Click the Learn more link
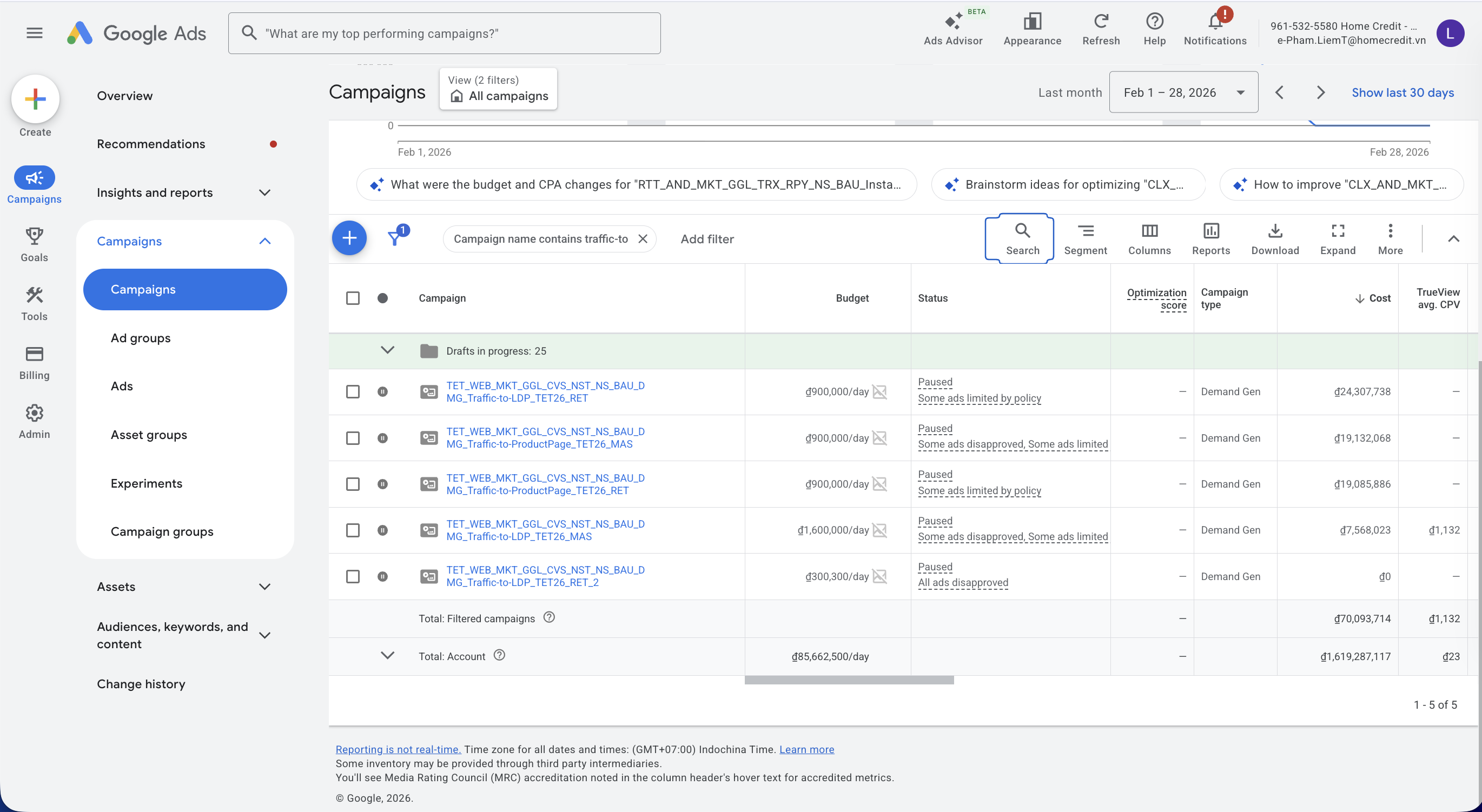Image resolution: width=1482 pixels, height=812 pixels. (x=806, y=749)
